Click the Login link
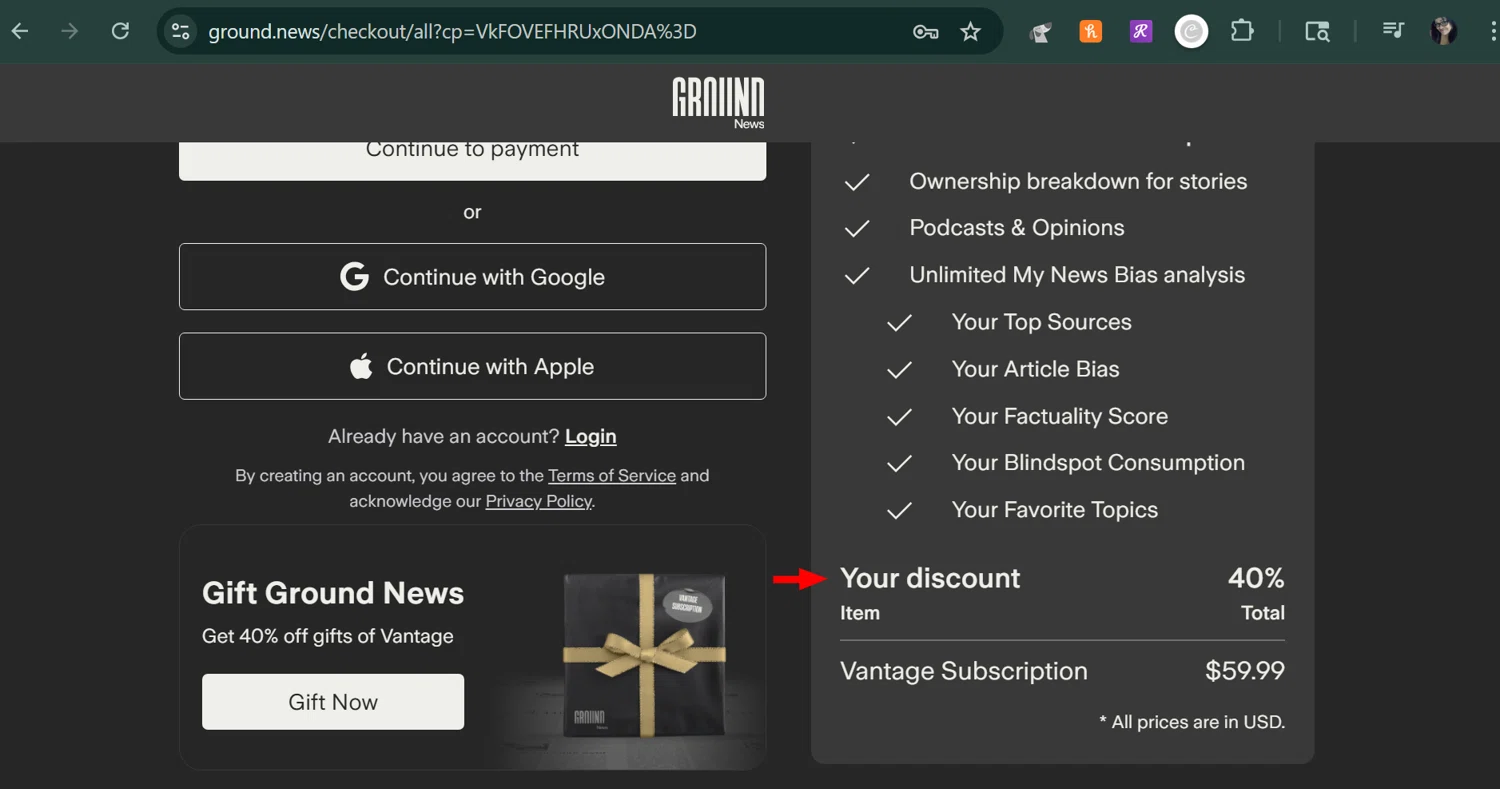This screenshot has width=1500, height=789. coord(590,436)
